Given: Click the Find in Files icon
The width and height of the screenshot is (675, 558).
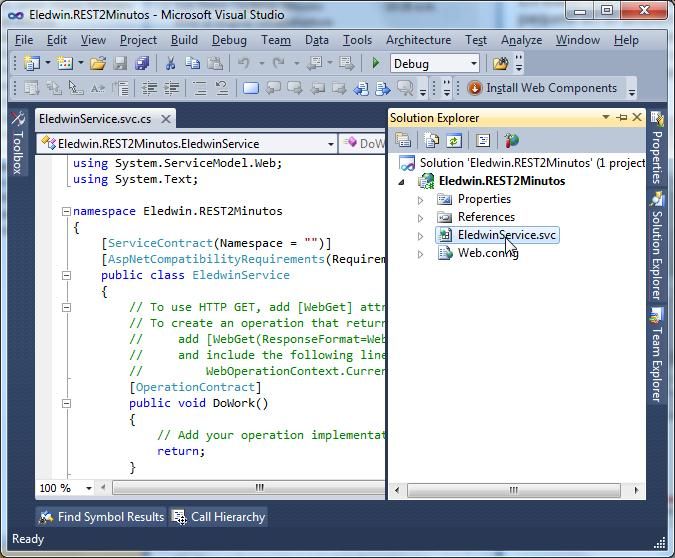Looking at the screenshot, I should 500,64.
